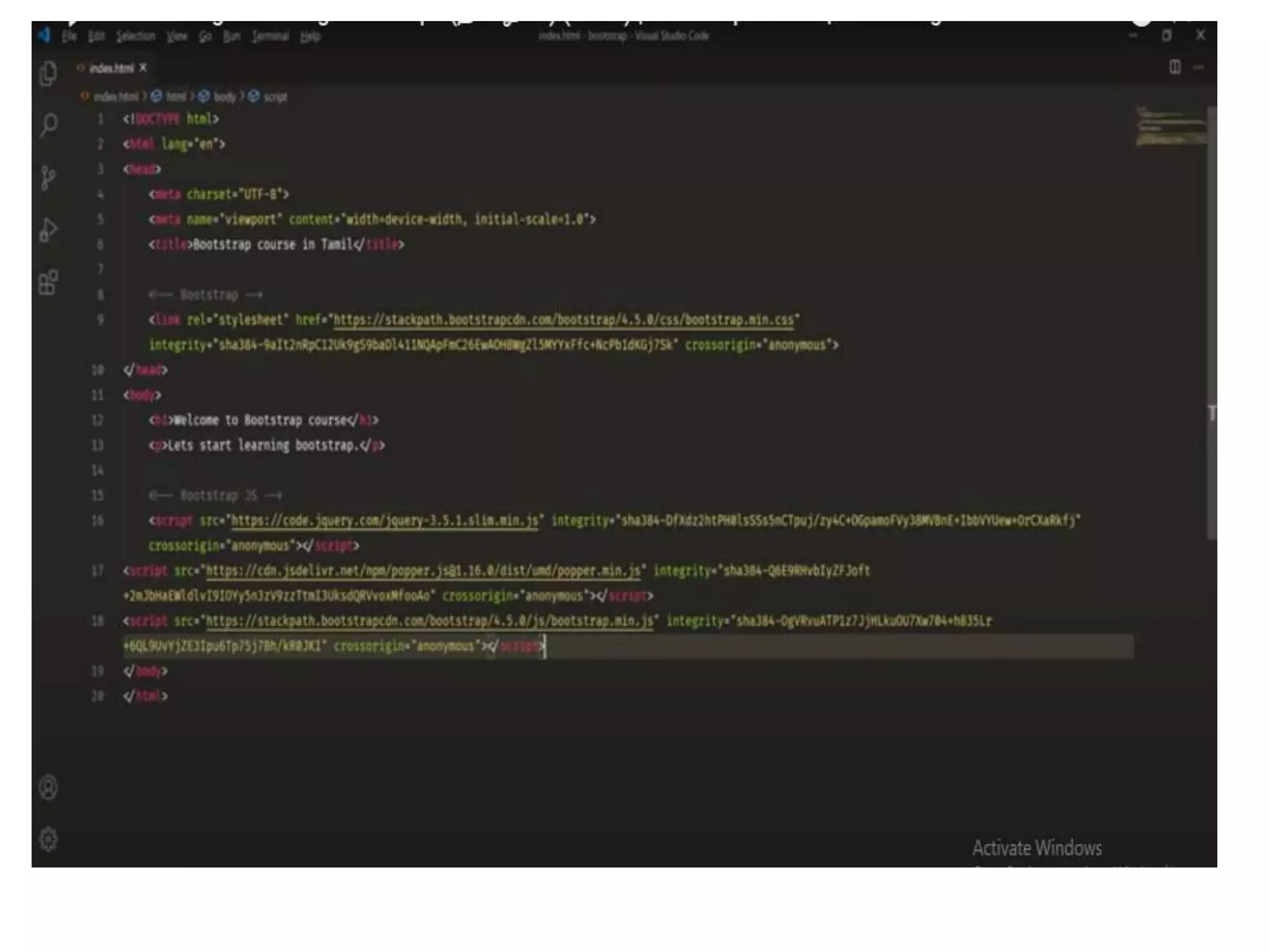
Task: Open the Source Control view icon
Action: point(48,177)
